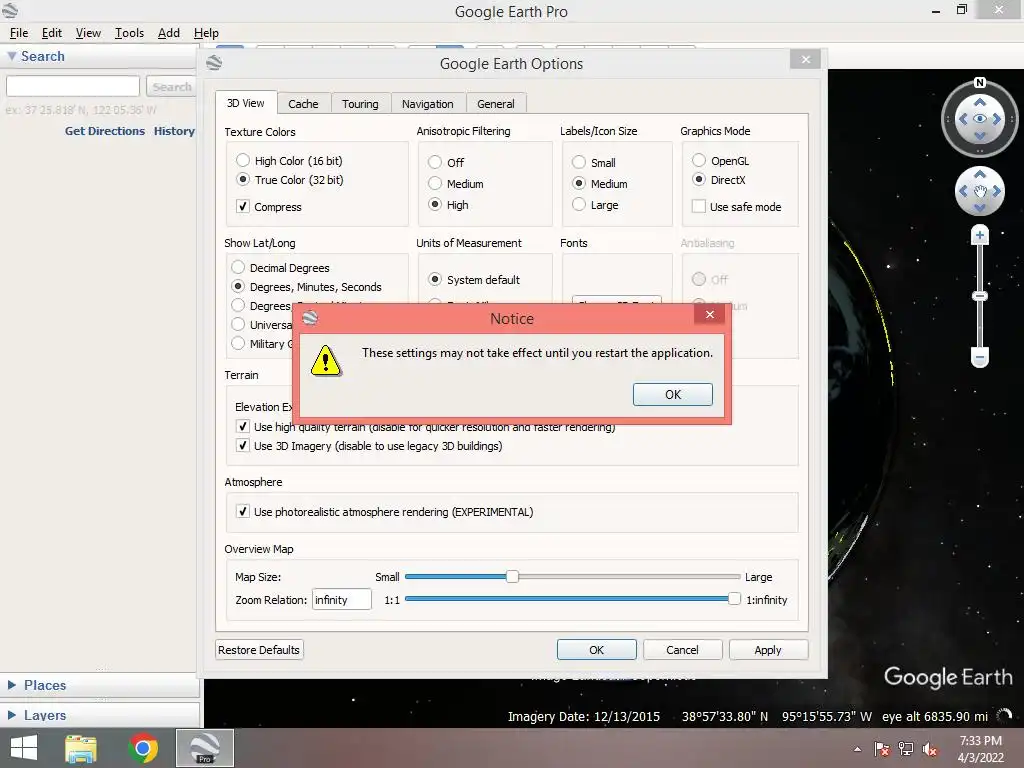Choose DirectX graphics mode
This screenshot has width=1024, height=768.
point(699,179)
